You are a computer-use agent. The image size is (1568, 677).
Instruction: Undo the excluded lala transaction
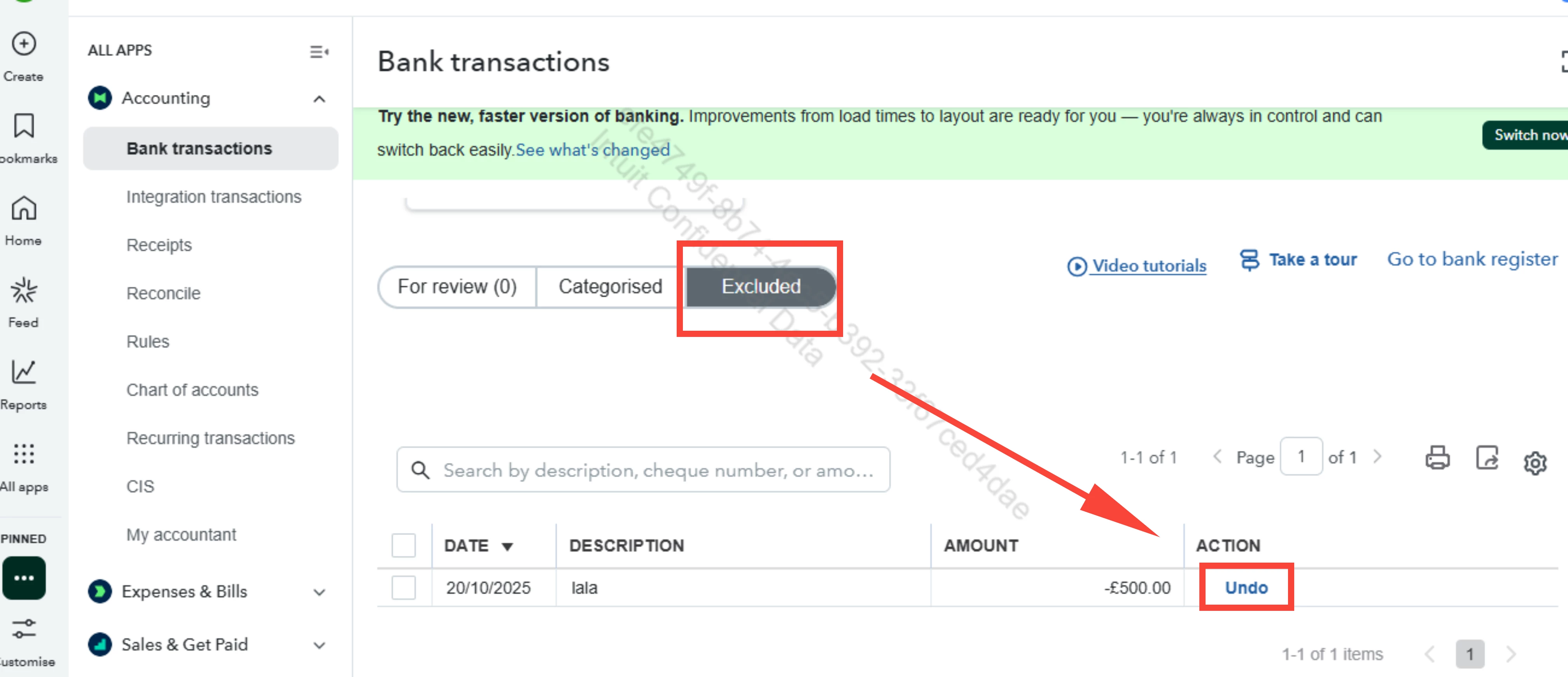click(x=1246, y=588)
